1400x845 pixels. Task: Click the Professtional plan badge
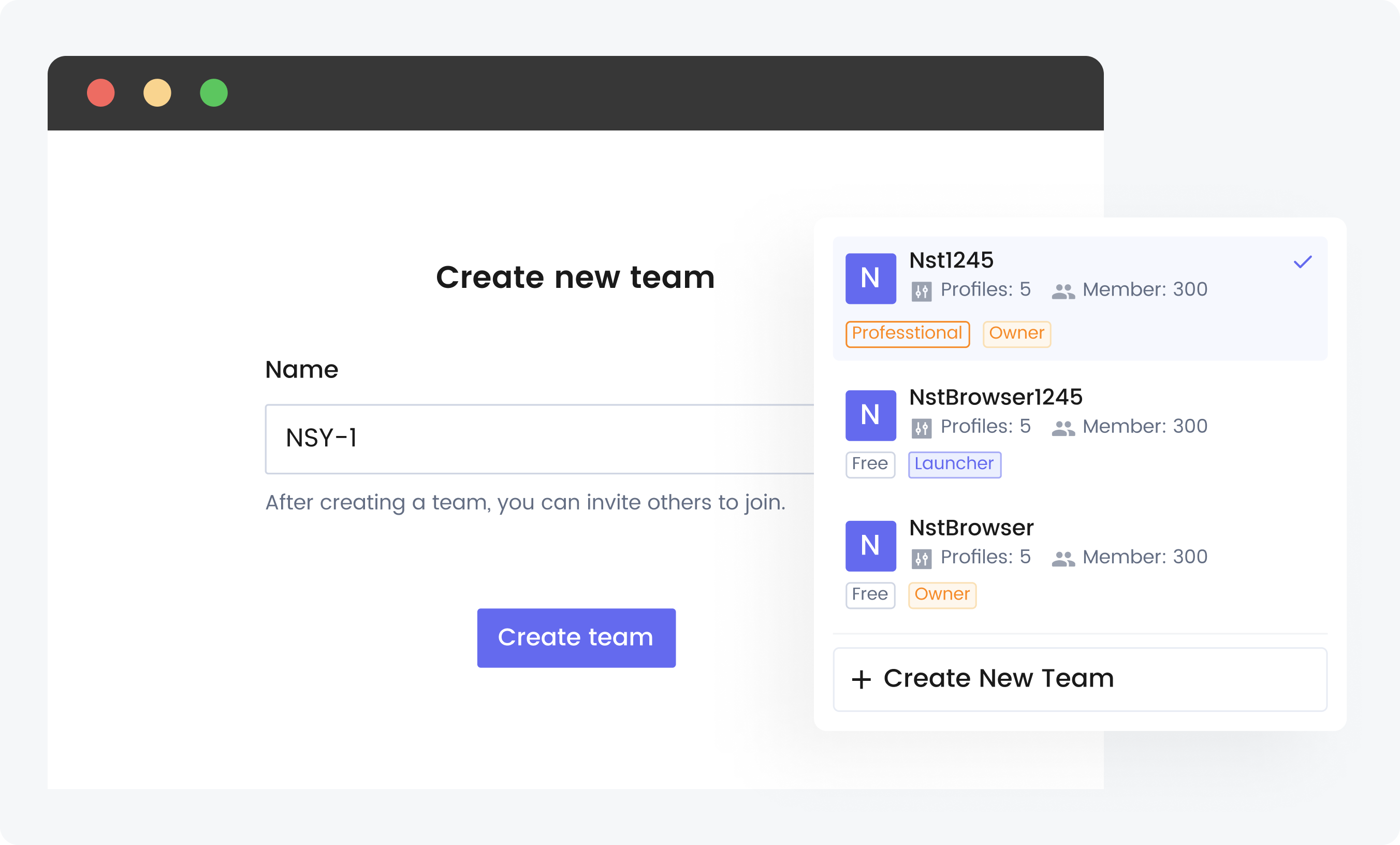[x=907, y=333]
